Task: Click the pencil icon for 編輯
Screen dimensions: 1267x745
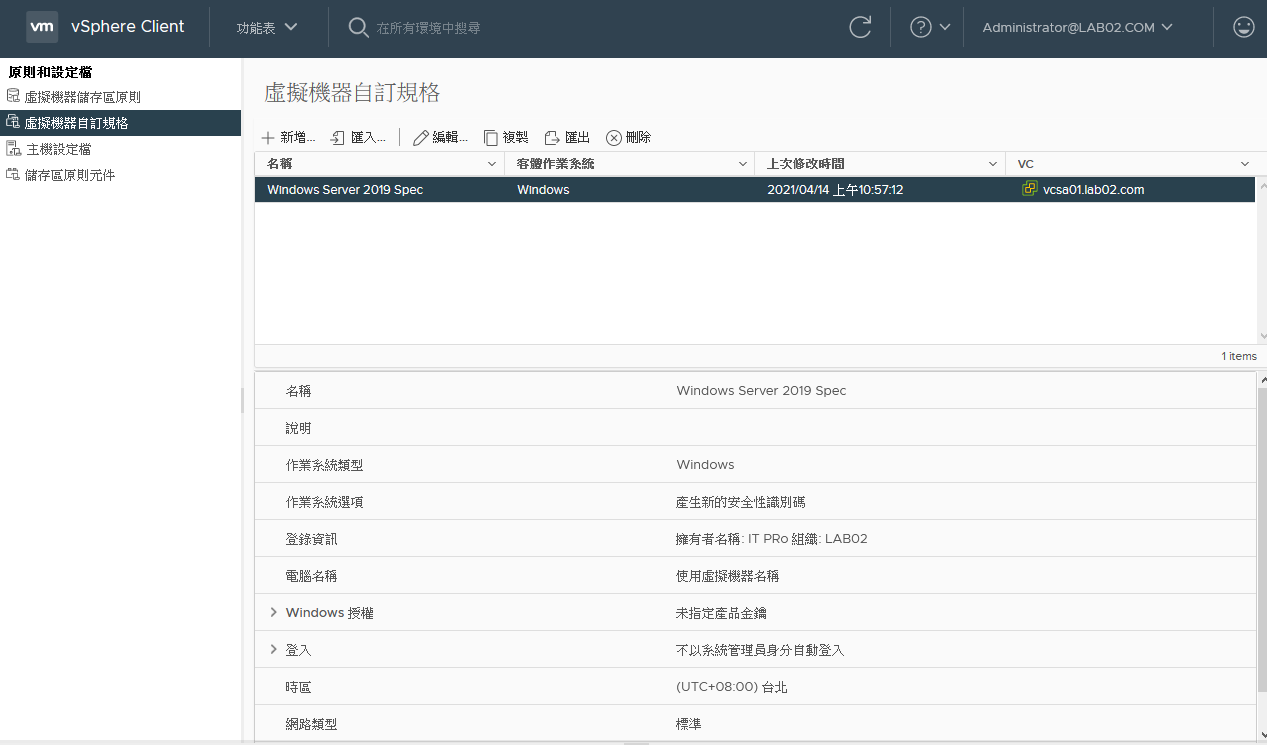Action: tap(420, 138)
